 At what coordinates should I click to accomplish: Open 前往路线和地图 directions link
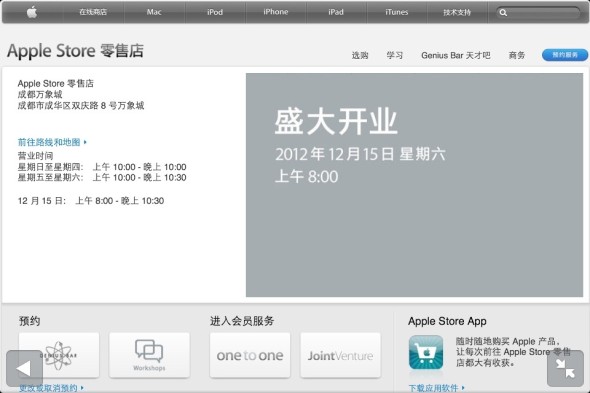[52, 142]
